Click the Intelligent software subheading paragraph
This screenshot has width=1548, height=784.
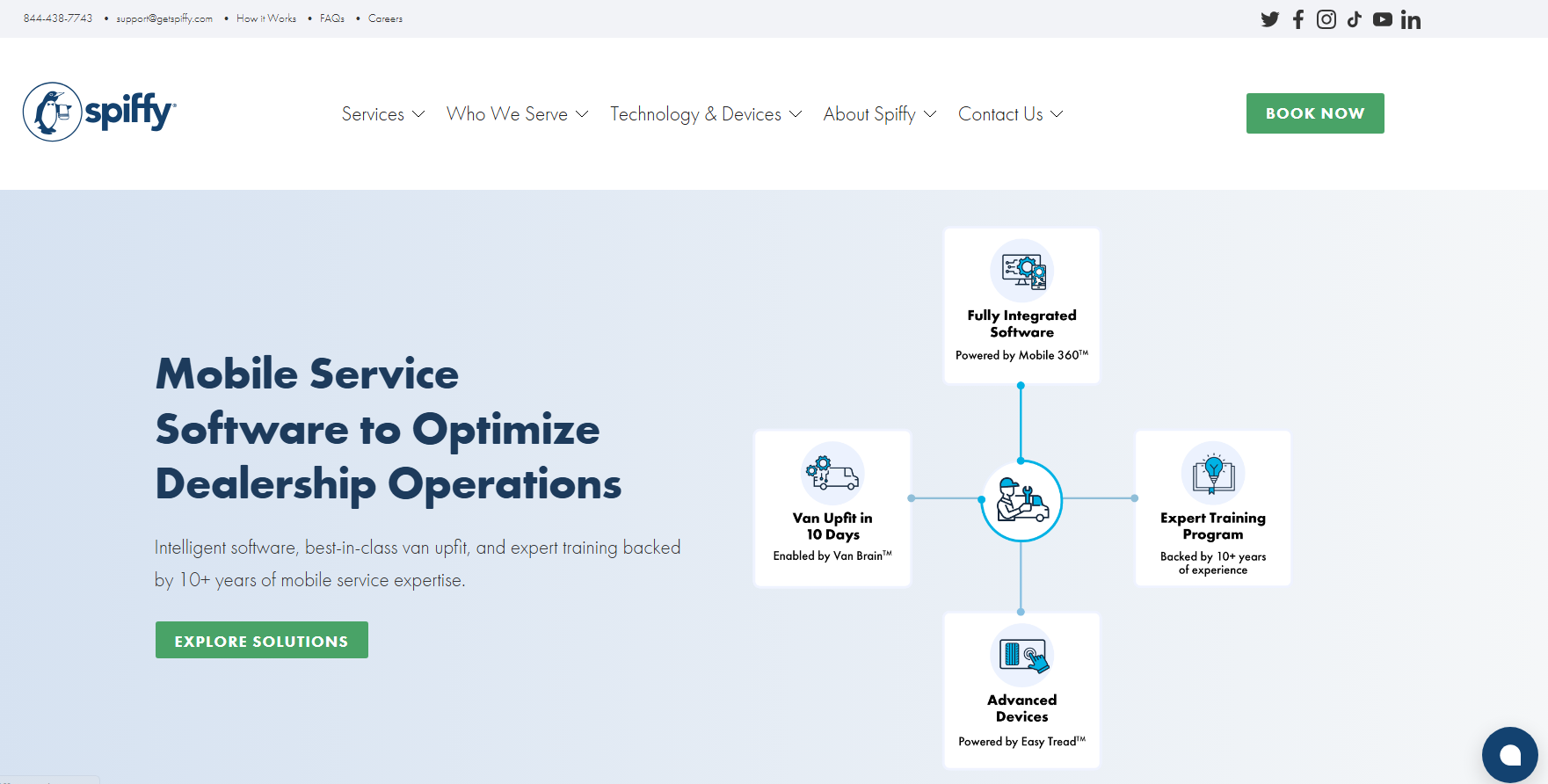coord(418,563)
